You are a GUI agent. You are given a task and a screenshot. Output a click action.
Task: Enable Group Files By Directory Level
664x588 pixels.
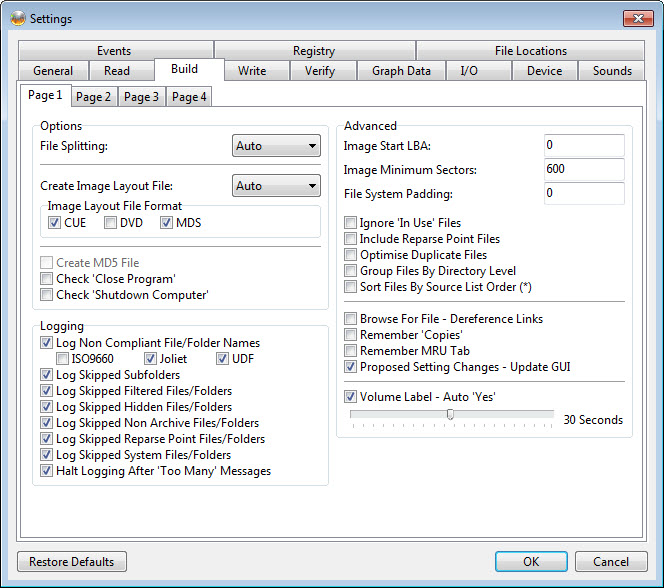pos(350,271)
